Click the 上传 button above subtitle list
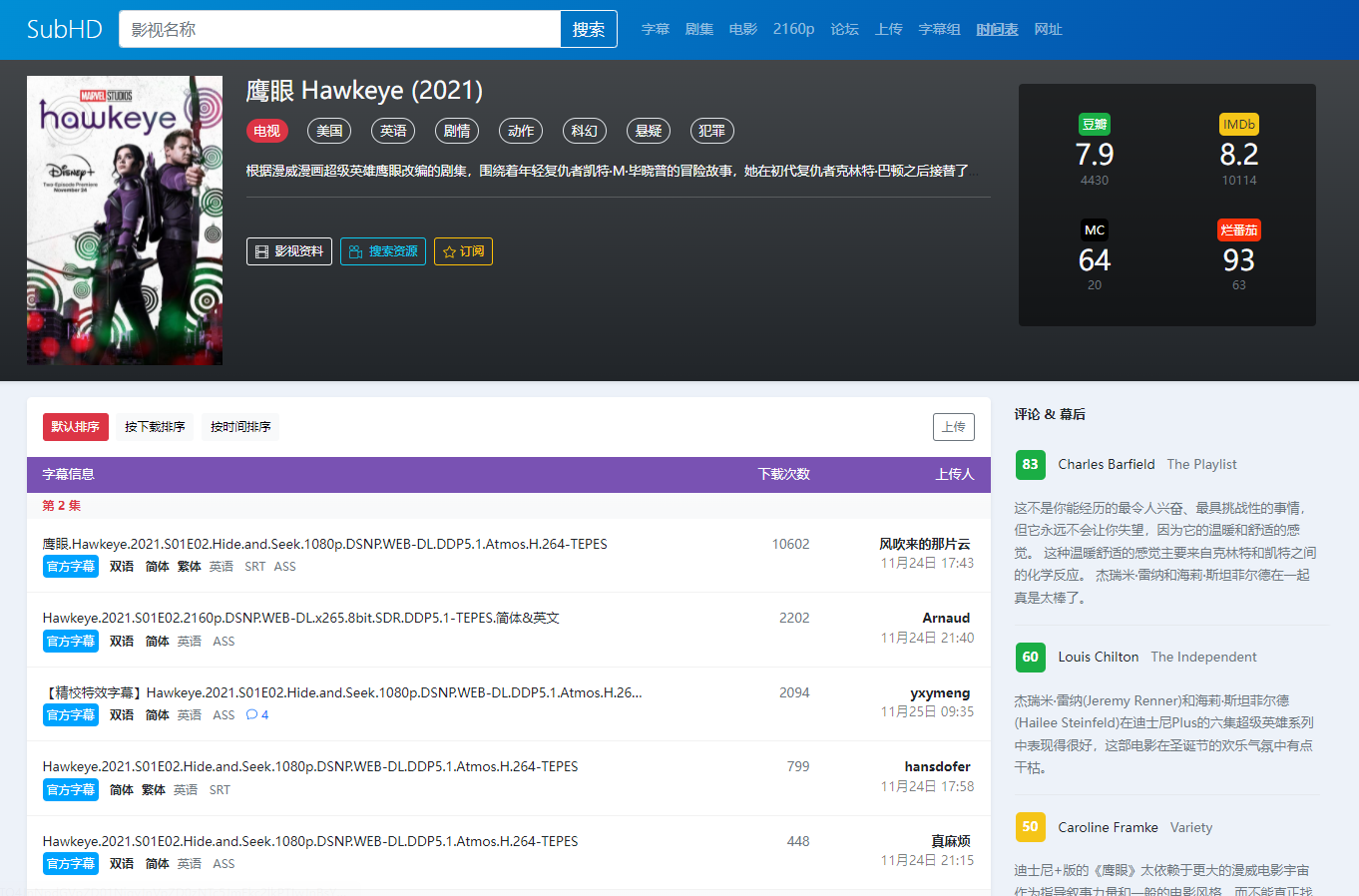 click(954, 427)
